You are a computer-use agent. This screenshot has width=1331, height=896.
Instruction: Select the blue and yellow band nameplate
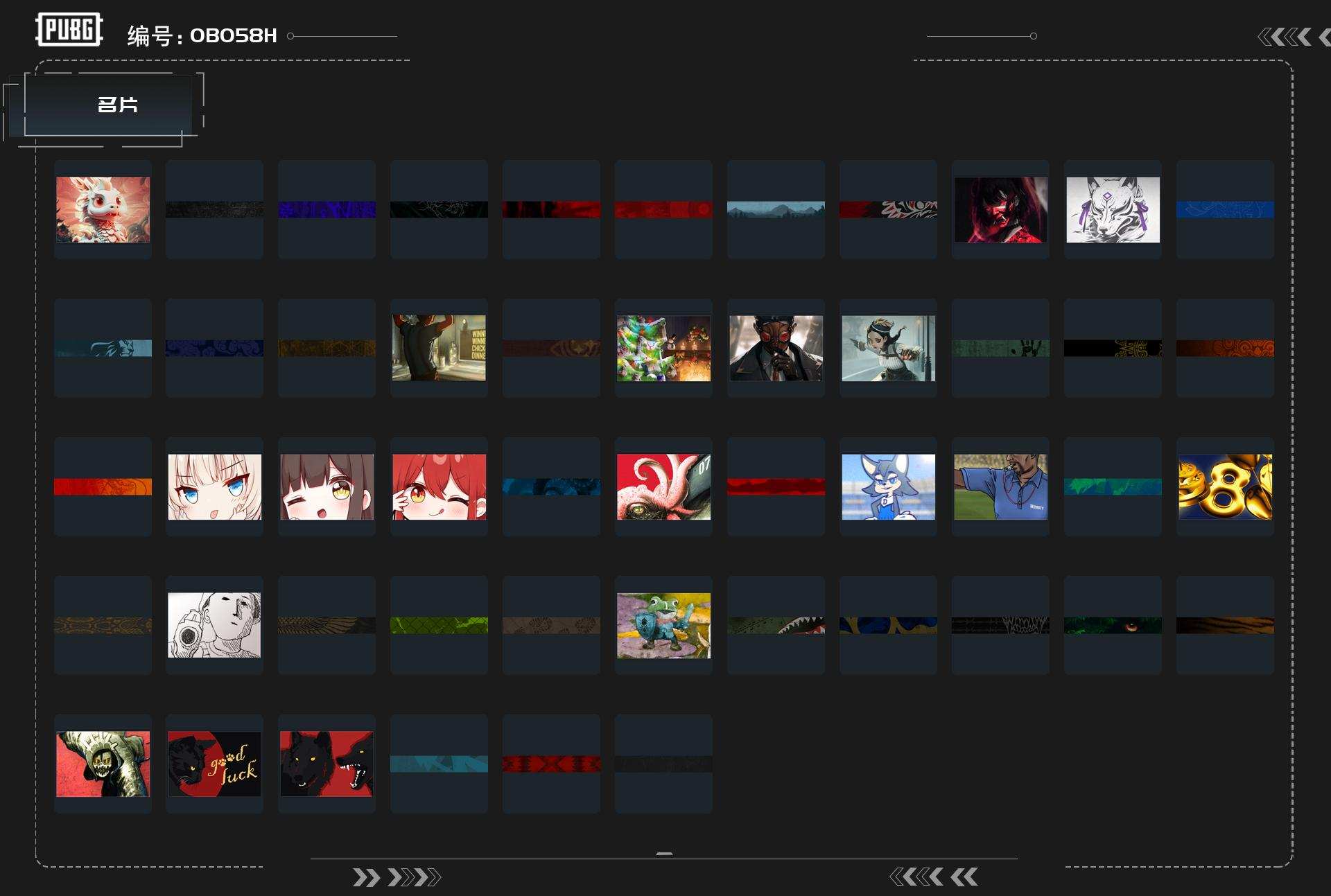click(x=889, y=625)
